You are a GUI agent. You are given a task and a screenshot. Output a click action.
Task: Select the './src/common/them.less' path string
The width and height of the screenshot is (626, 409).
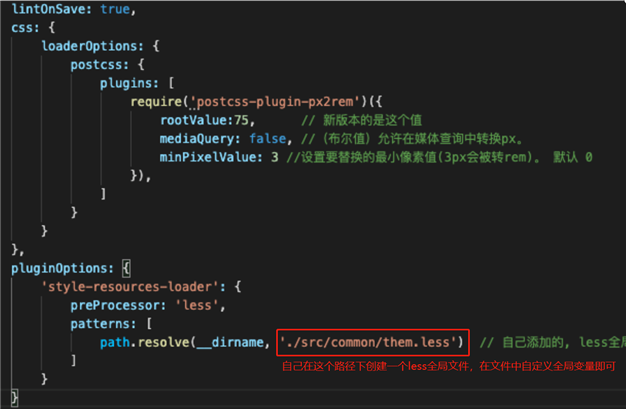(x=368, y=342)
